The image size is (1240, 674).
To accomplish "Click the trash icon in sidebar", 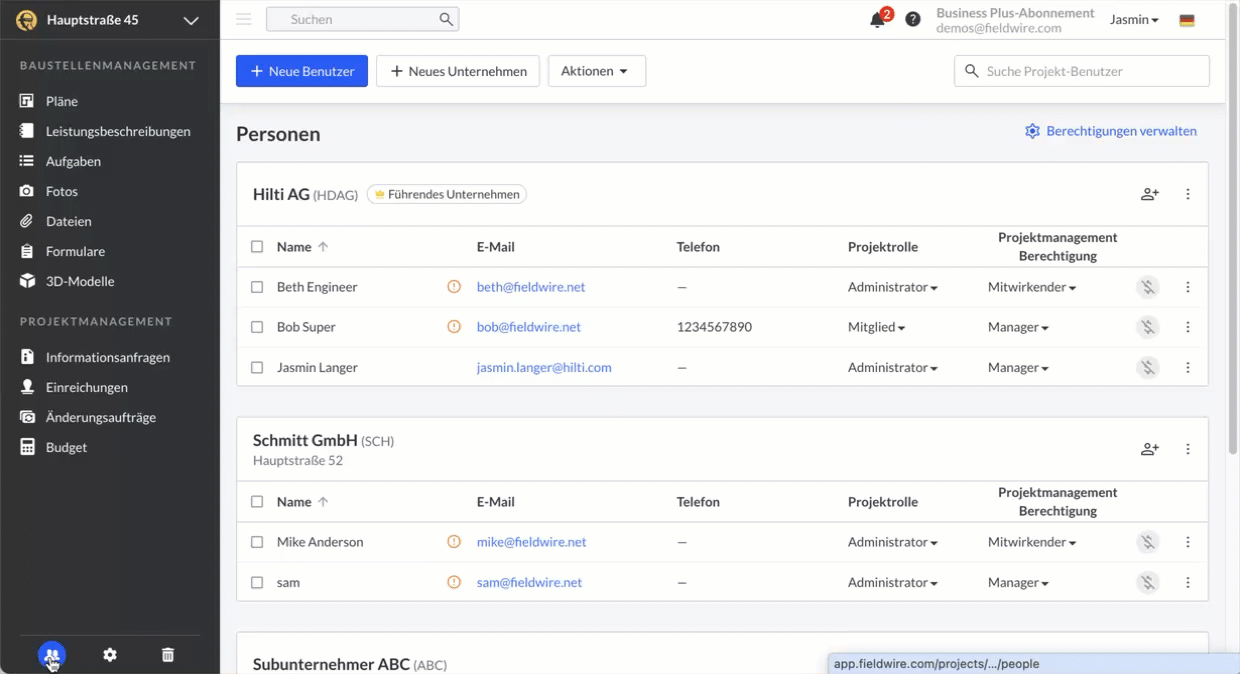I will click(x=168, y=655).
